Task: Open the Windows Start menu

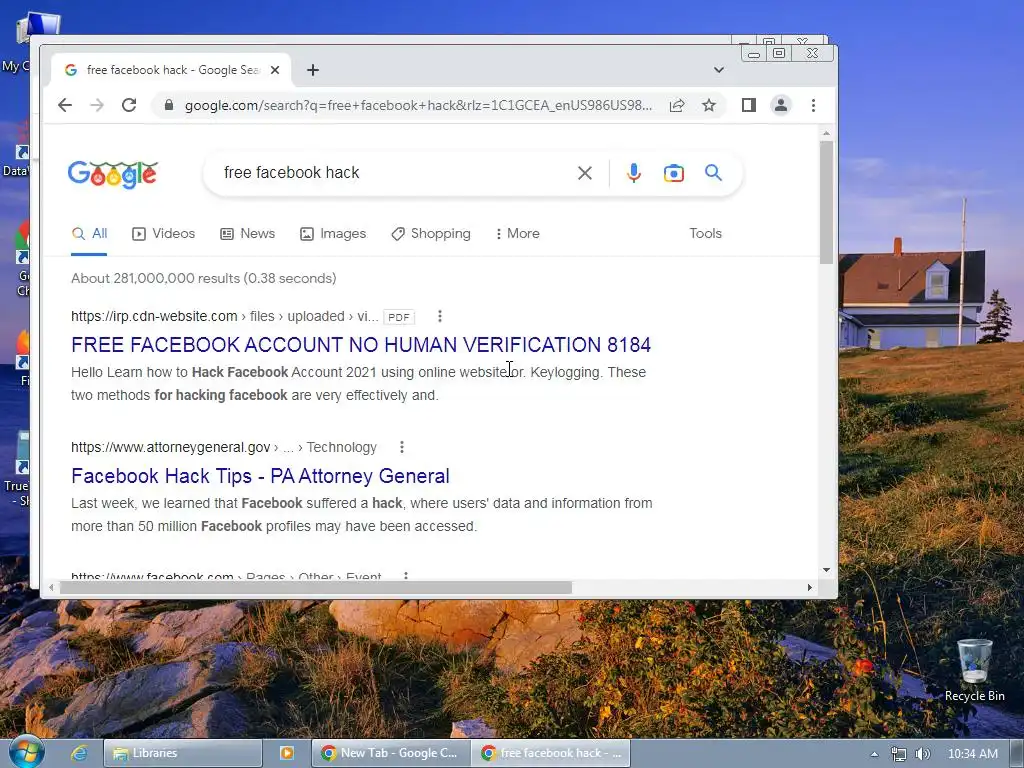Action: click(27, 753)
